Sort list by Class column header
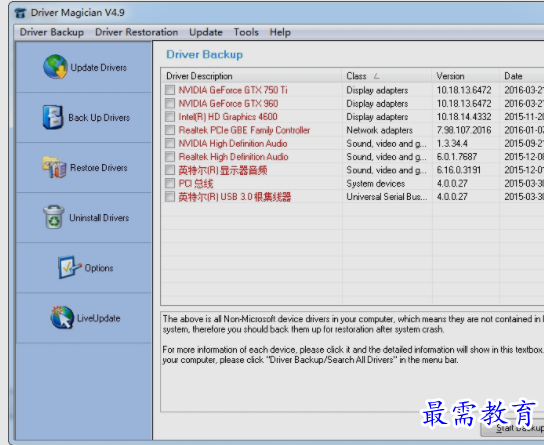 tap(387, 76)
